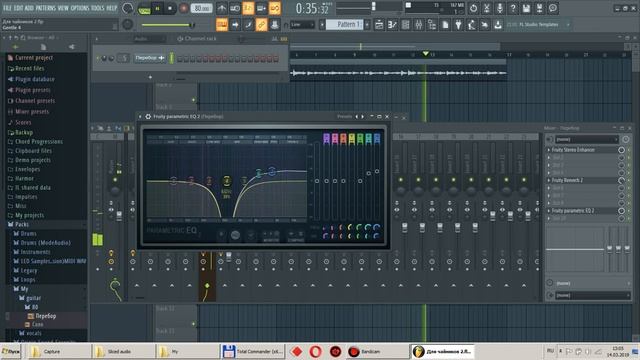The height and width of the screenshot is (360, 640).
Task: Open one-click audio recording microphone icon
Action: click(500, 8)
